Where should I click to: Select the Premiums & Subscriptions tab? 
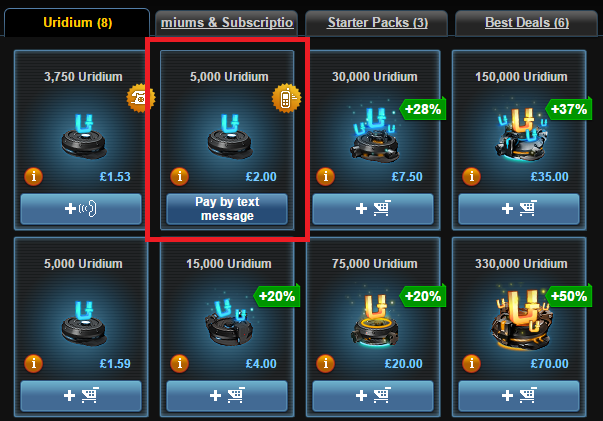(x=227, y=23)
